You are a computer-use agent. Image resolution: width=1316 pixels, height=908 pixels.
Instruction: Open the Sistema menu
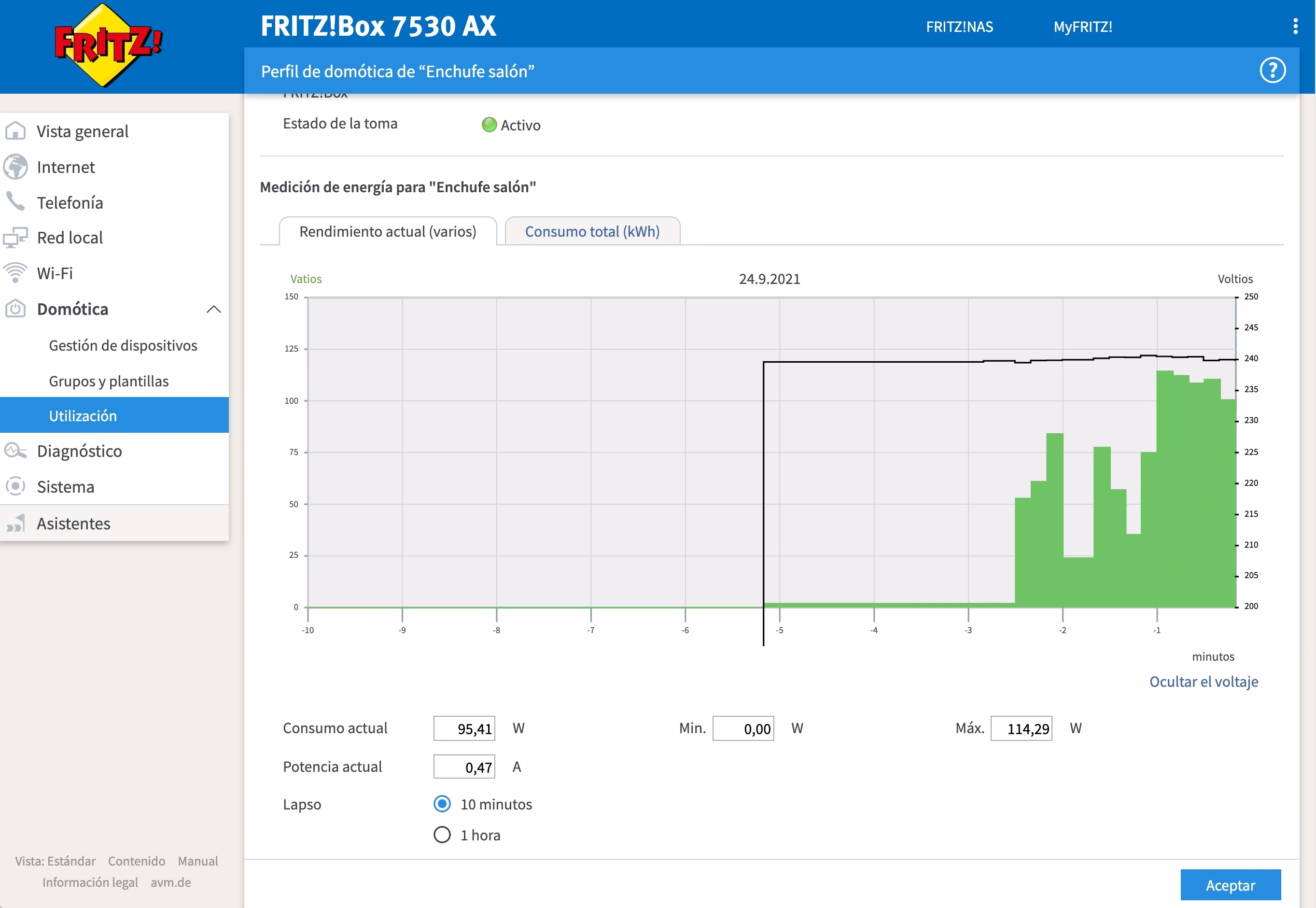click(114, 486)
